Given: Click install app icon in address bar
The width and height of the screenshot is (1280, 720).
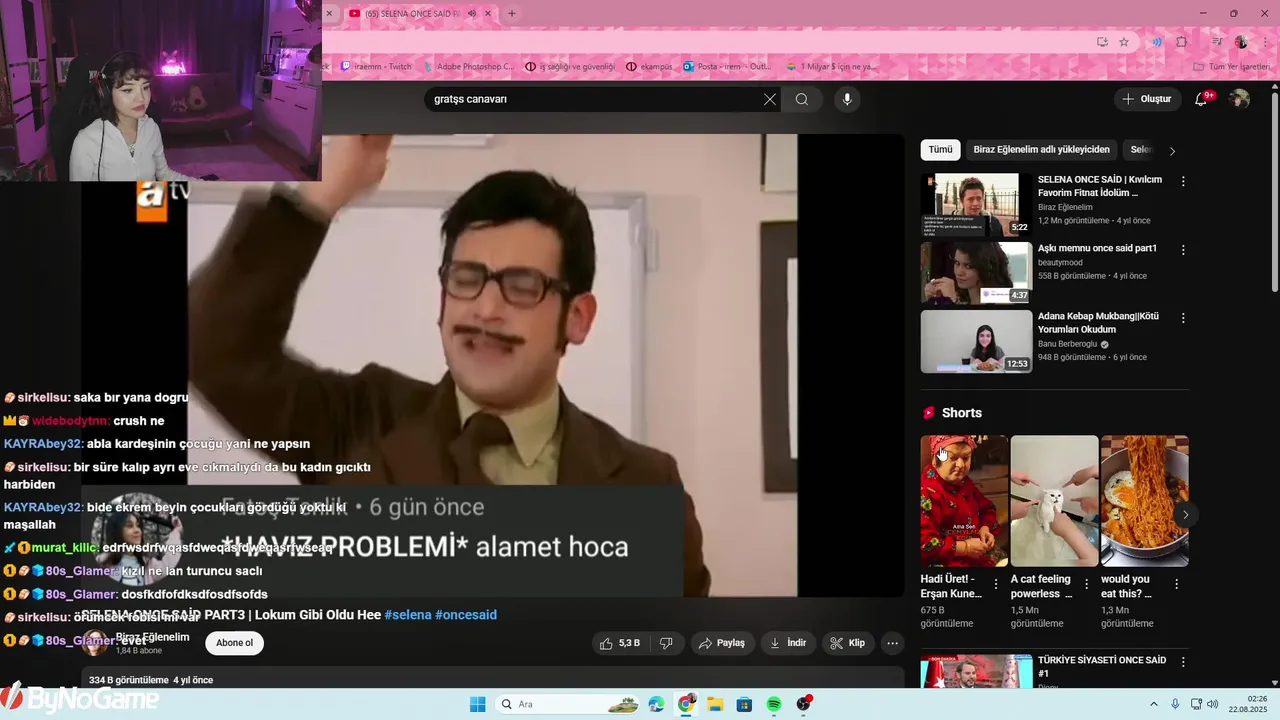Looking at the screenshot, I should pos(1102,42).
